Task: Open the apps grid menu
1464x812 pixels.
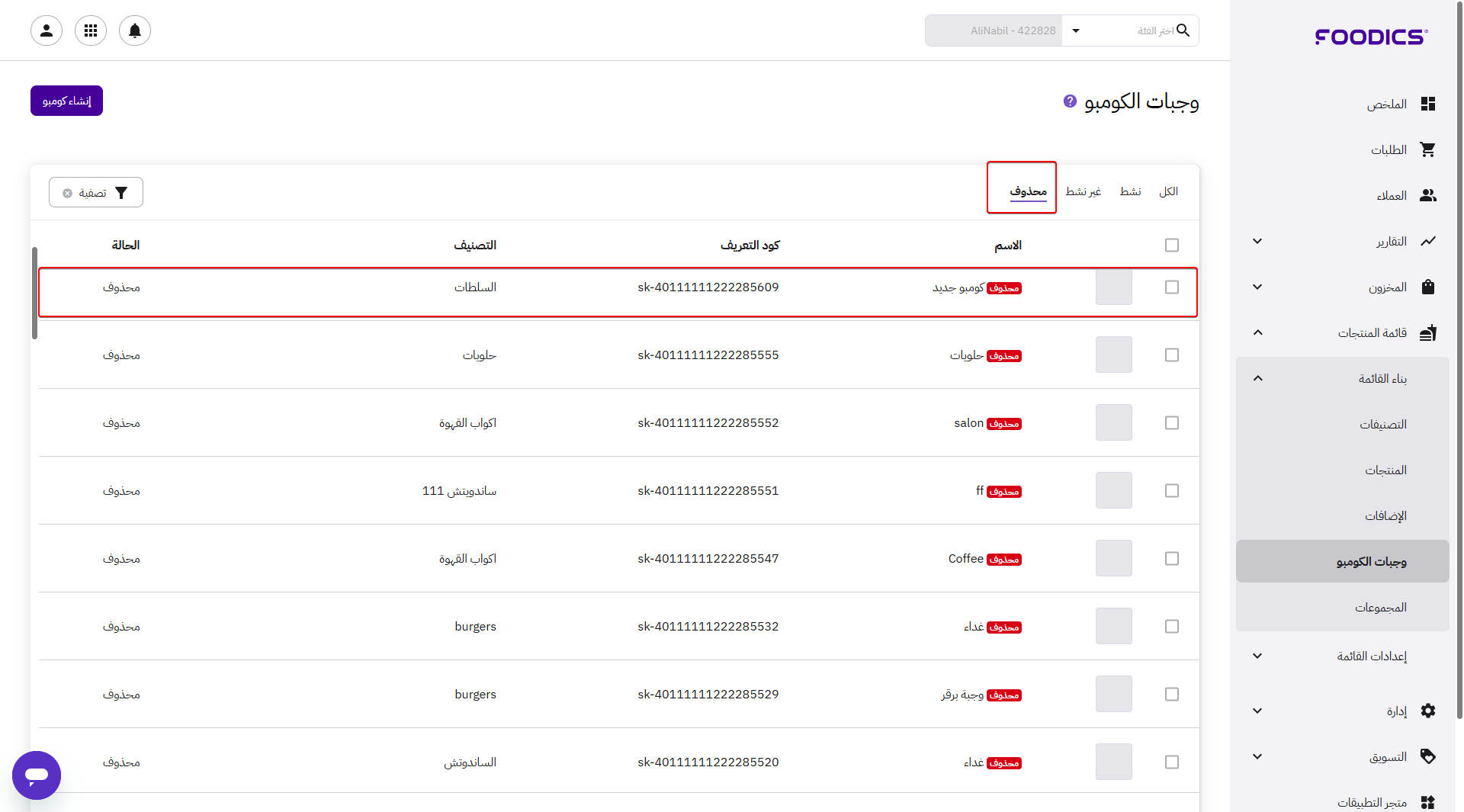Action: click(91, 30)
